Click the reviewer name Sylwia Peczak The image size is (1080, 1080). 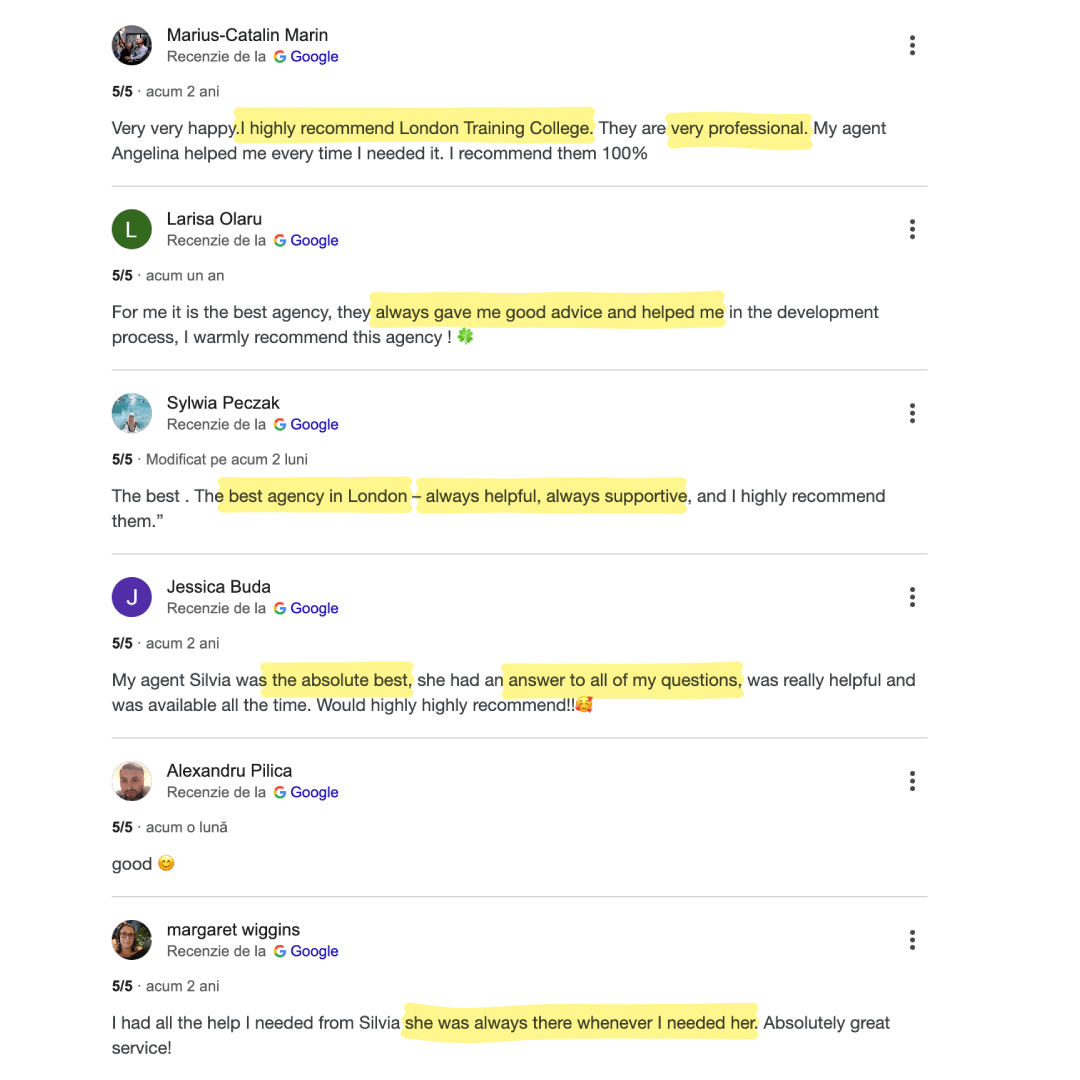click(x=223, y=403)
